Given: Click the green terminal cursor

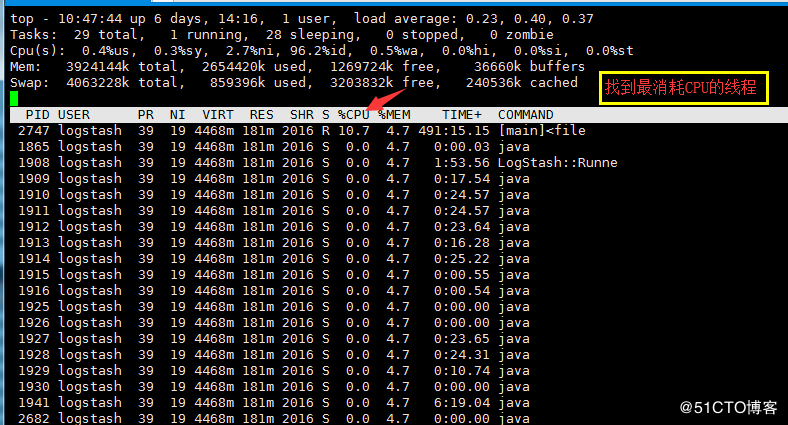Looking at the screenshot, I should (14, 98).
